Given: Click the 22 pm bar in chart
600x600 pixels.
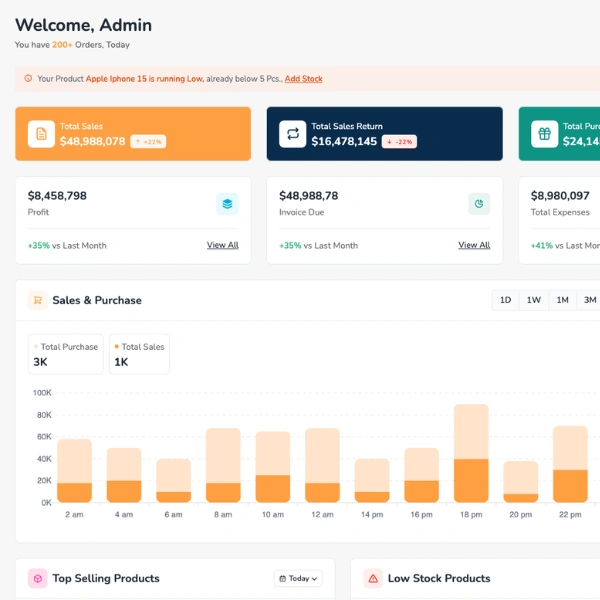Looking at the screenshot, I should [570, 464].
